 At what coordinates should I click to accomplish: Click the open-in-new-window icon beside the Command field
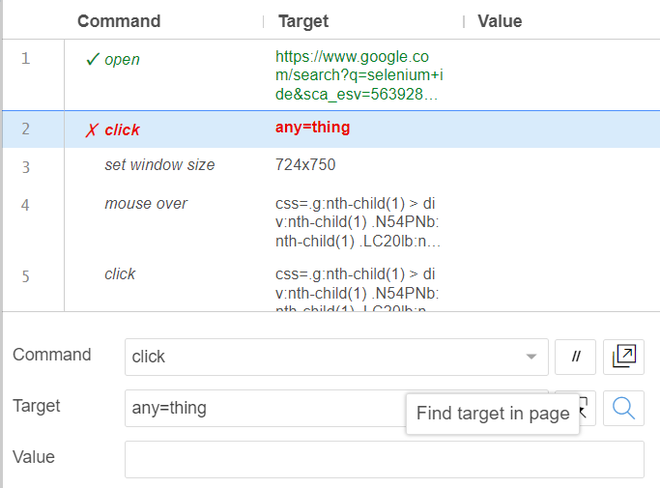624,356
